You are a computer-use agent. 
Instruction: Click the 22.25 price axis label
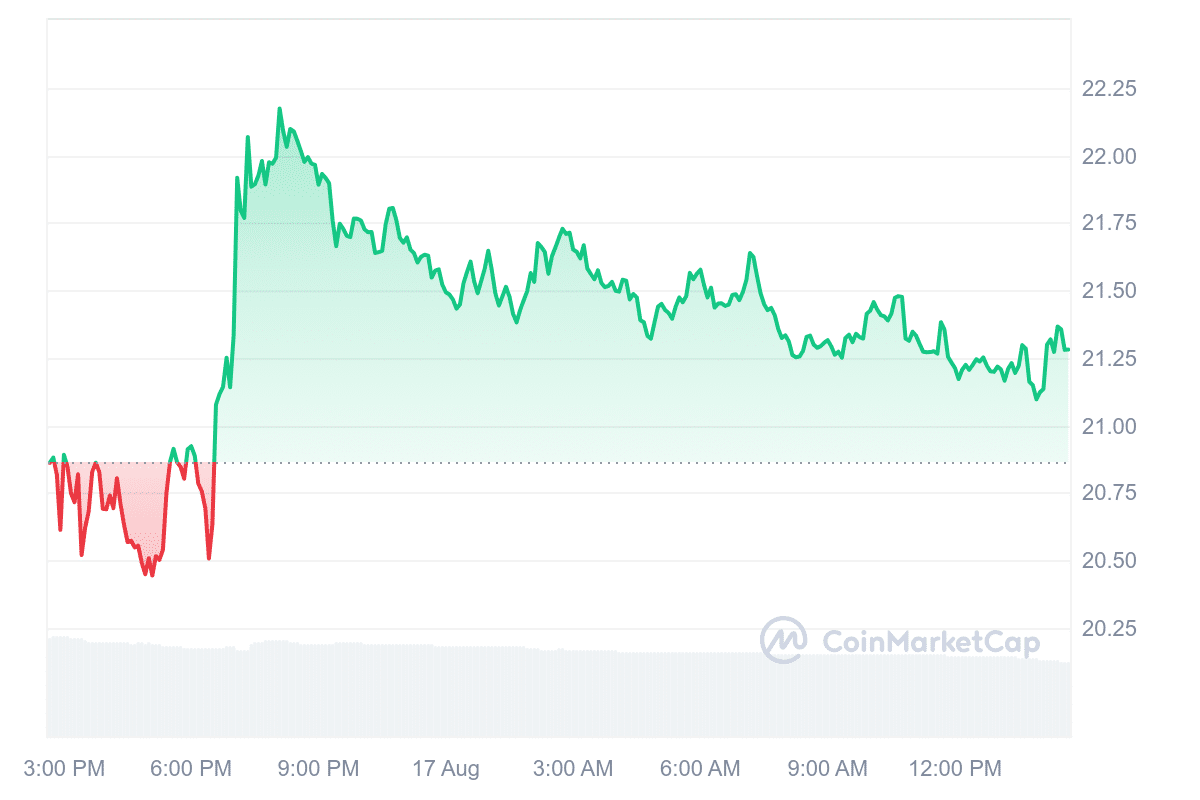click(1109, 89)
